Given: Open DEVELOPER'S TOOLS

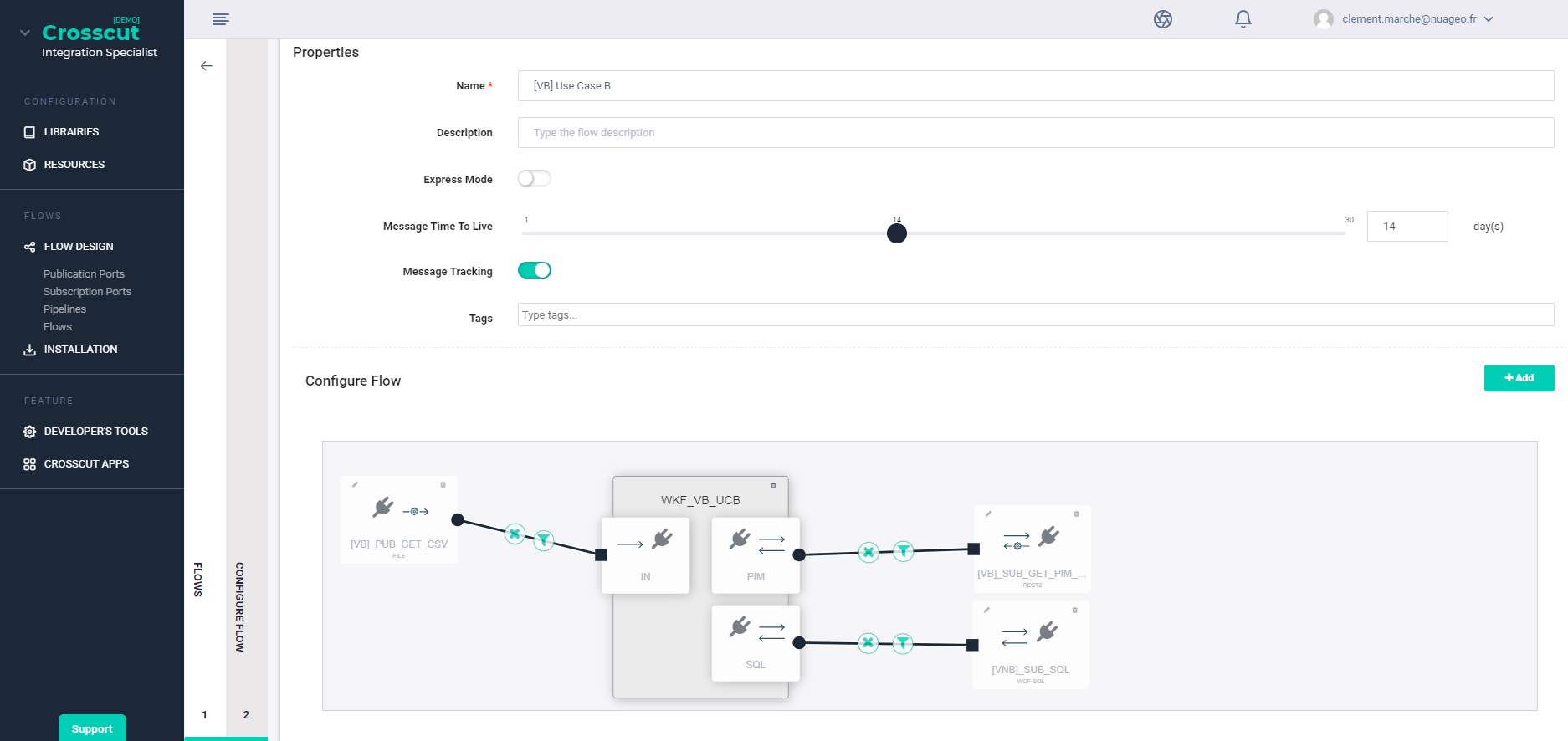Looking at the screenshot, I should (x=95, y=432).
